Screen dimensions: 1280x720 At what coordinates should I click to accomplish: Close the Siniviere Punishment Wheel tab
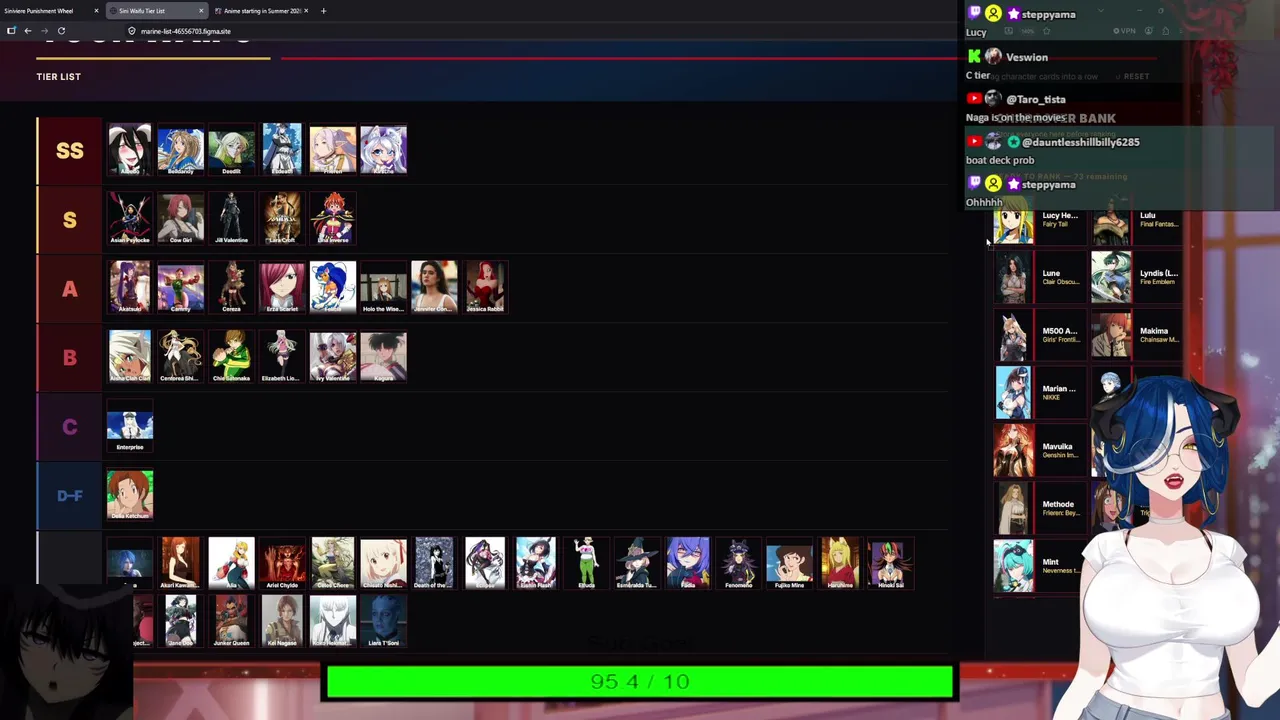tap(96, 11)
